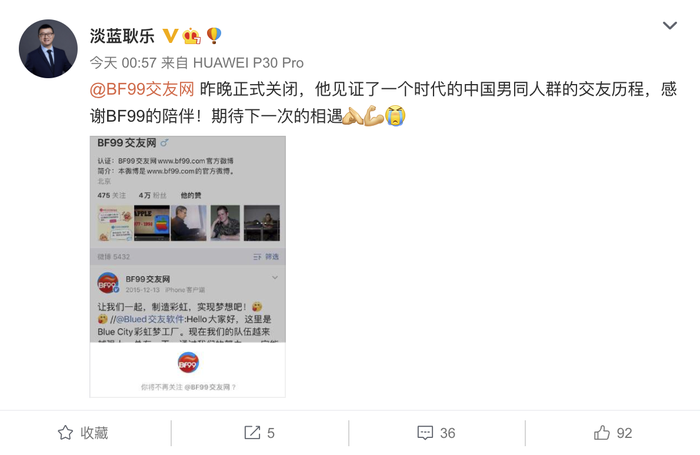Image resolution: width=700 pixels, height=455 pixels.
Task: Click the repost count 5
Action: click(x=271, y=433)
